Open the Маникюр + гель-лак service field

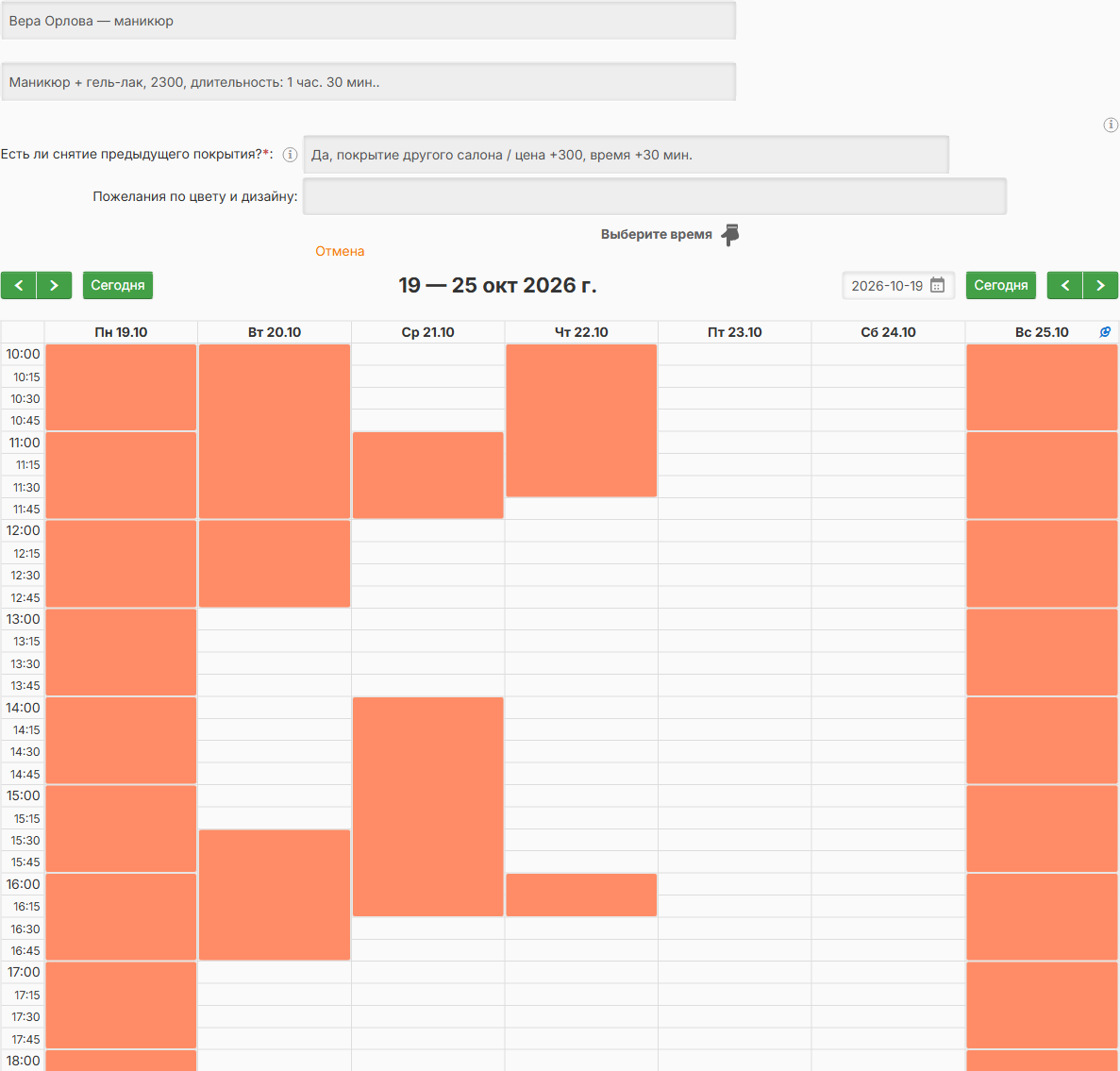[369, 82]
